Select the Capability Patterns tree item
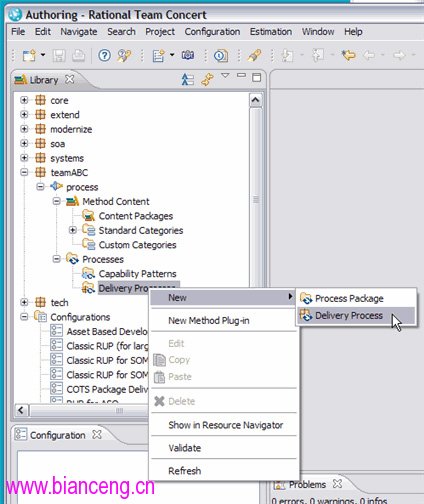 click(x=137, y=274)
